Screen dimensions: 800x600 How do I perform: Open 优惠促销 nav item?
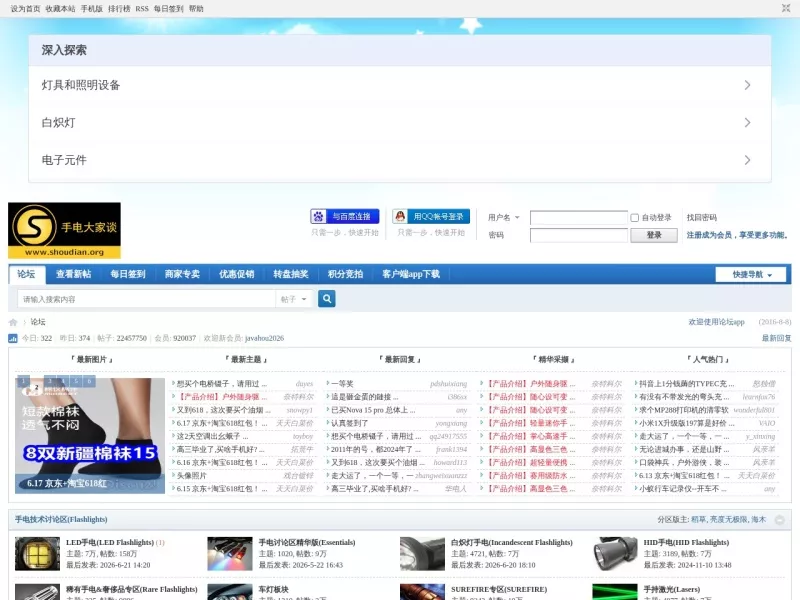(x=237, y=274)
